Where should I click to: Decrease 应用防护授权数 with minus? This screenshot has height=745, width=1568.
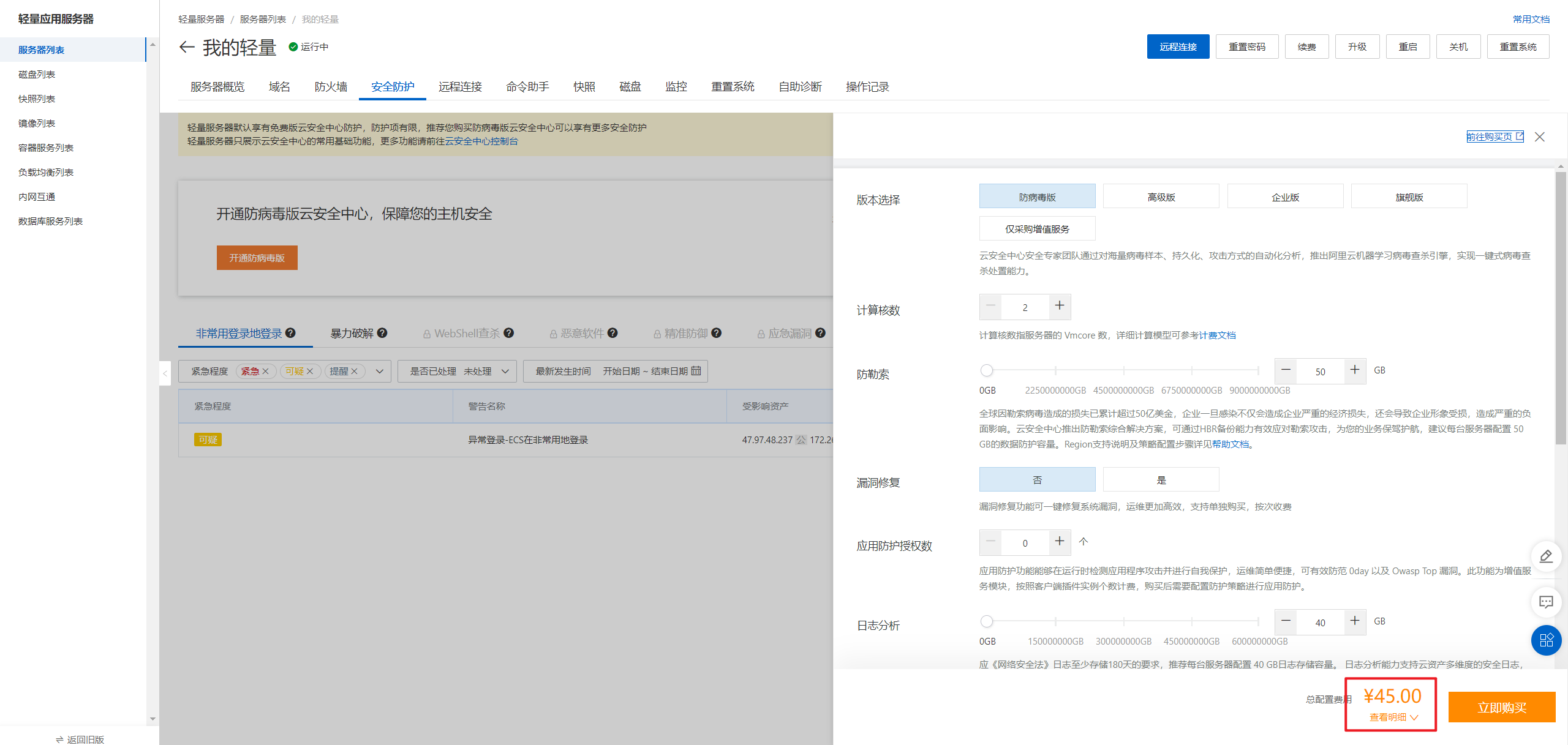click(990, 542)
